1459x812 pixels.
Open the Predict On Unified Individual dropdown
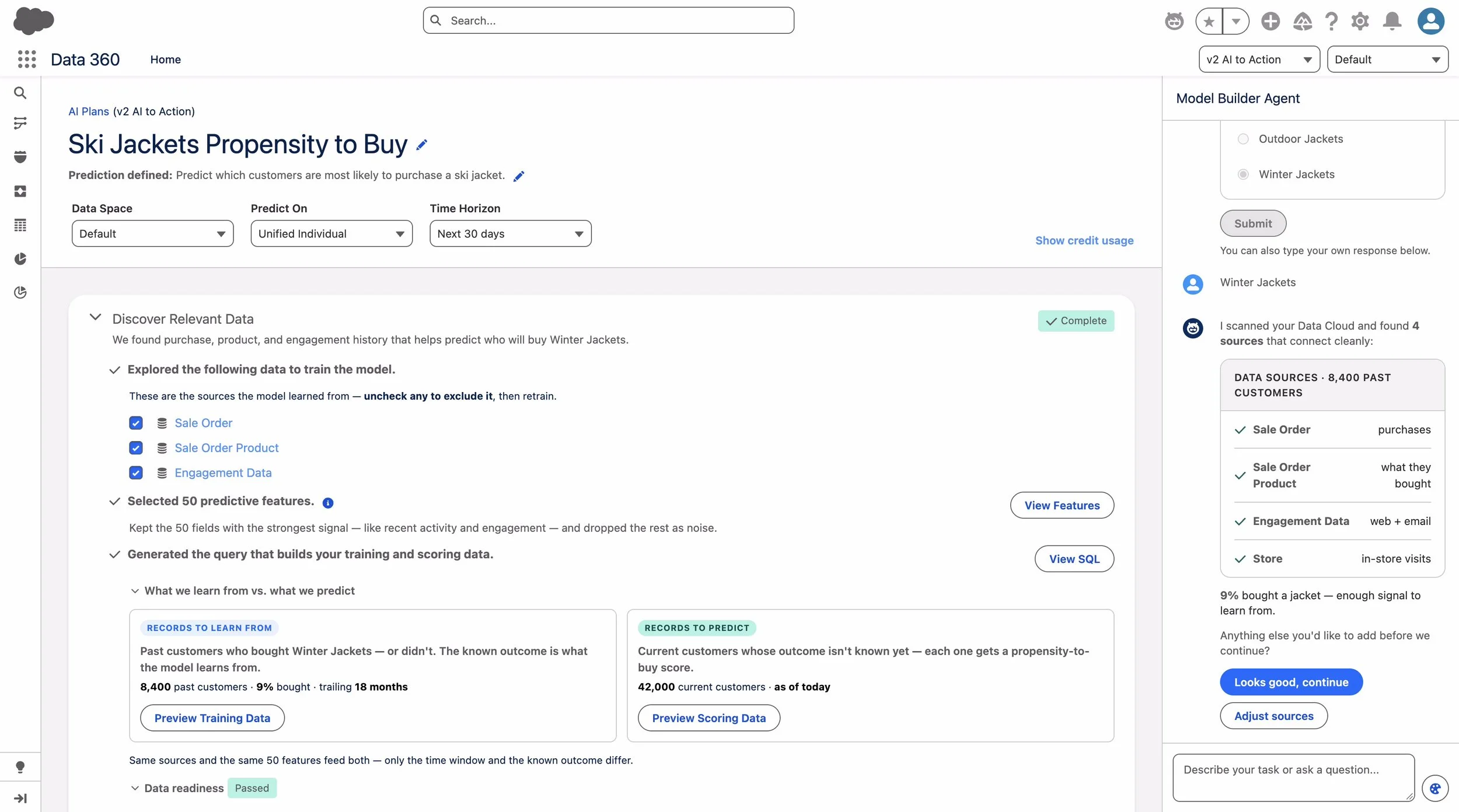pyautogui.click(x=331, y=233)
